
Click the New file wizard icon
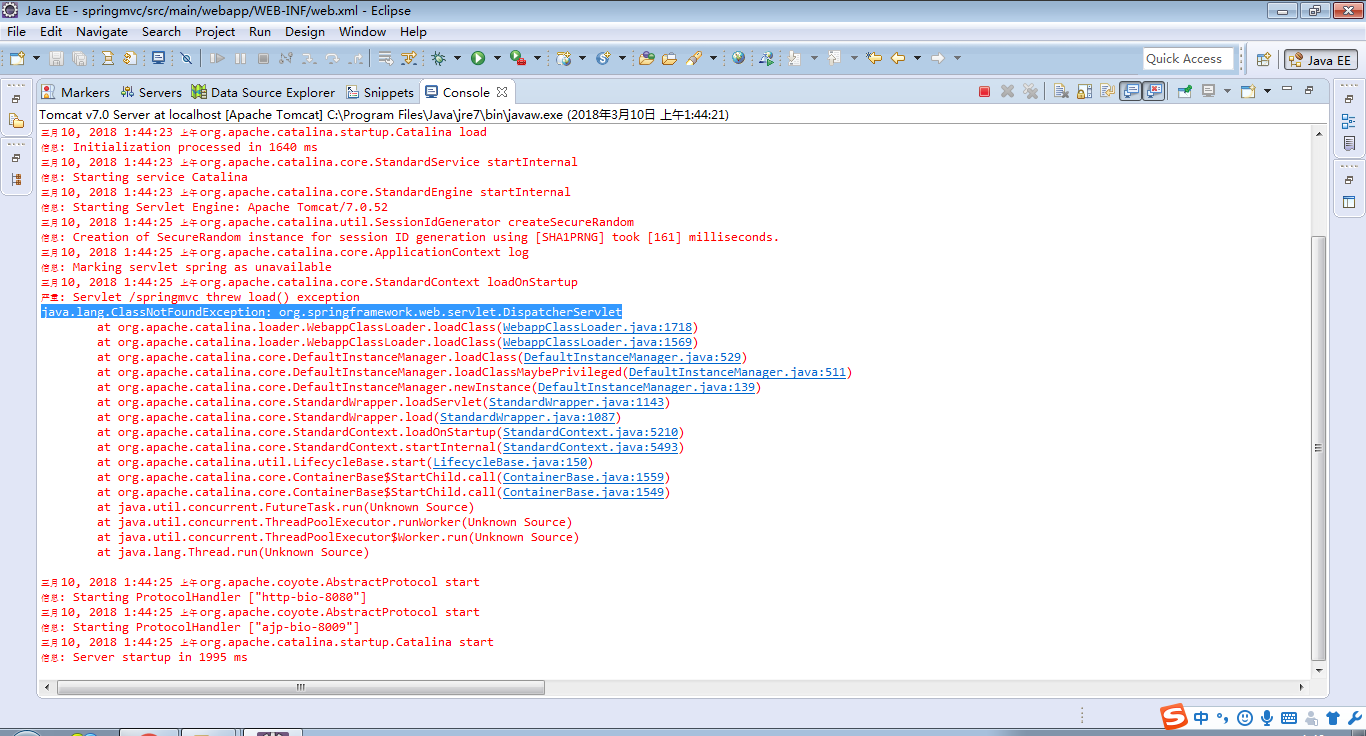tap(17, 59)
